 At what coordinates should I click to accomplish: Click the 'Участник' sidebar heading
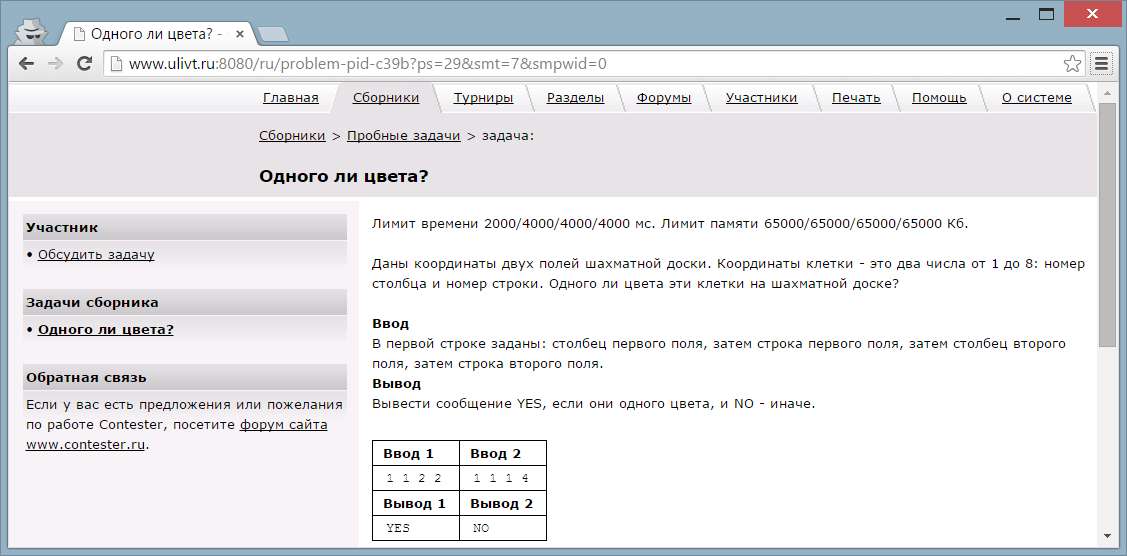[185, 227]
